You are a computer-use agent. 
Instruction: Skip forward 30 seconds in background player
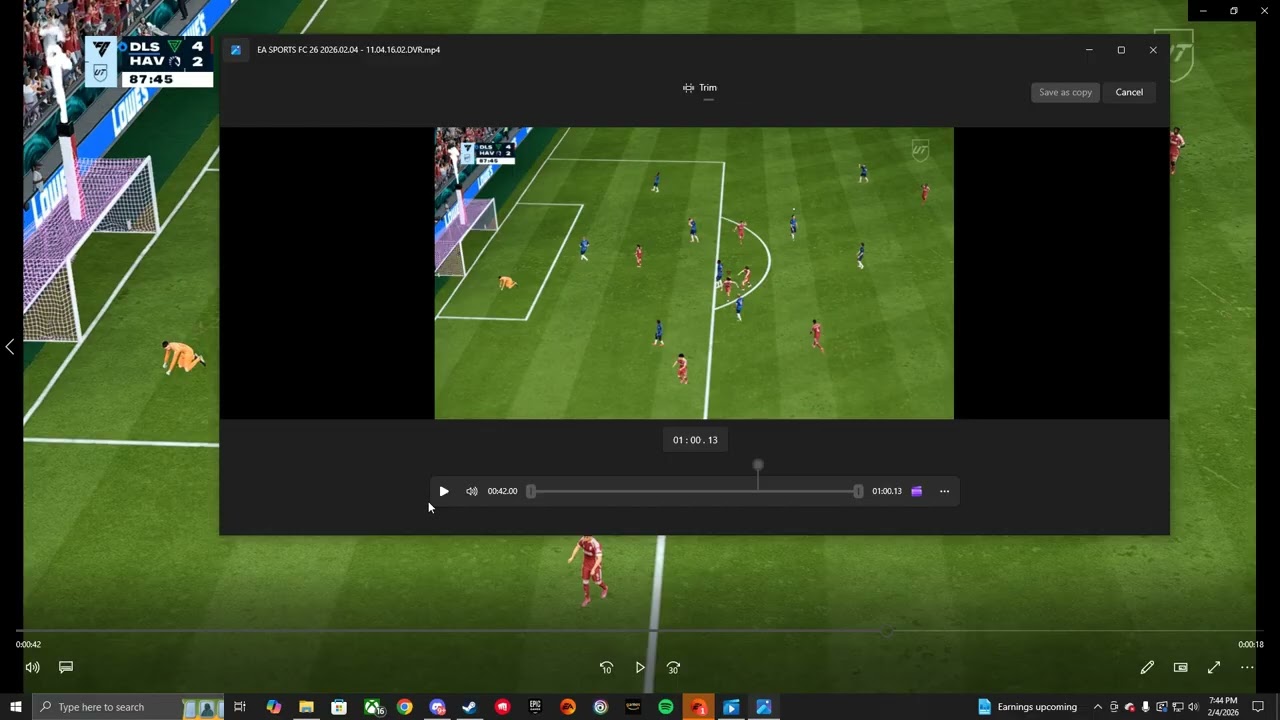point(674,667)
